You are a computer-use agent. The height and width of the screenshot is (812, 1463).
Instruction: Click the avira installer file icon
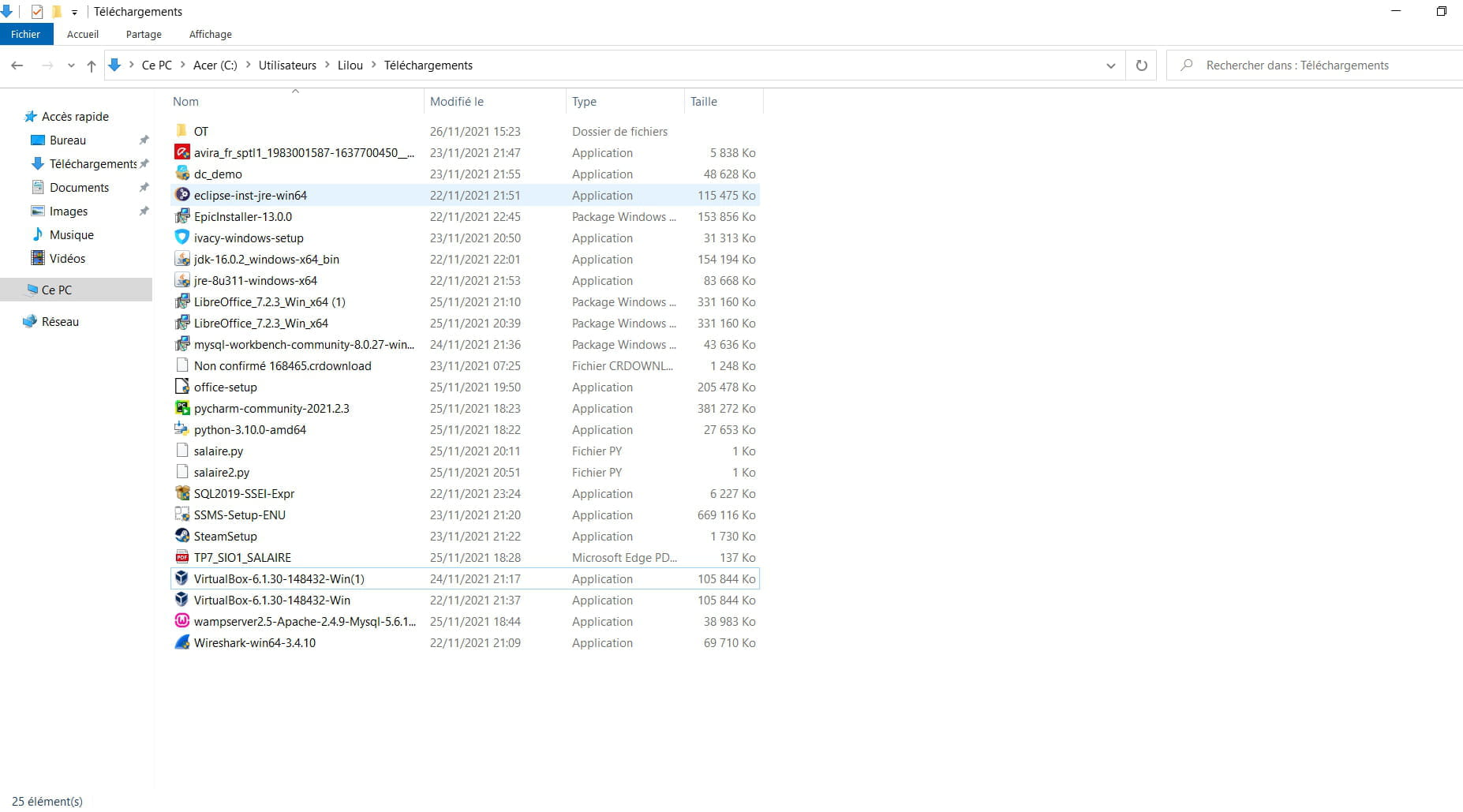coord(182,152)
